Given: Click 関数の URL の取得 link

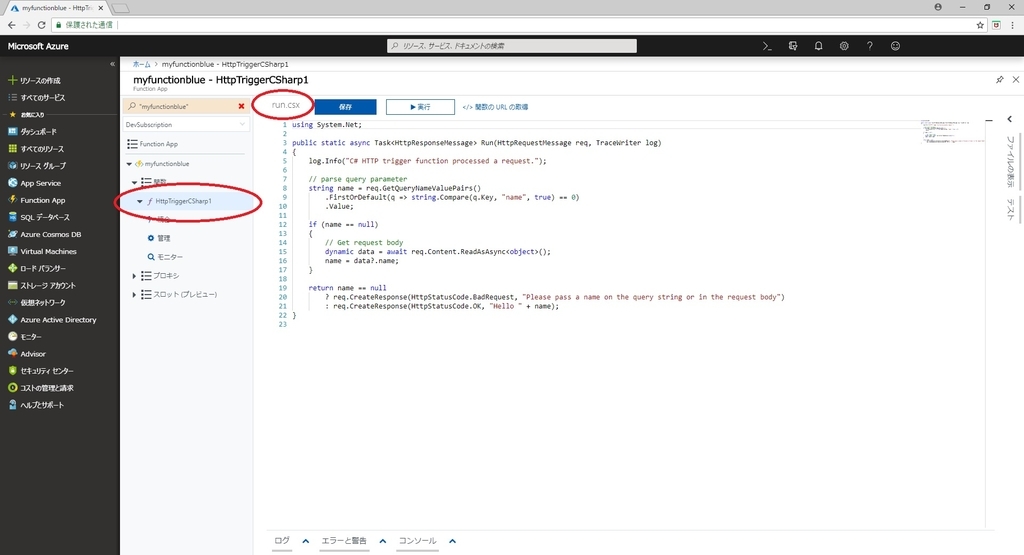Looking at the screenshot, I should pos(496,106).
